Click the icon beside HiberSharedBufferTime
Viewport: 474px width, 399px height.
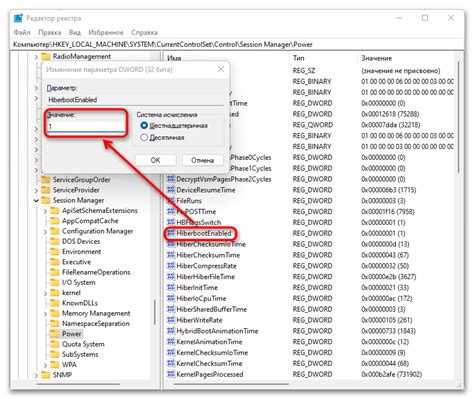click(x=171, y=309)
